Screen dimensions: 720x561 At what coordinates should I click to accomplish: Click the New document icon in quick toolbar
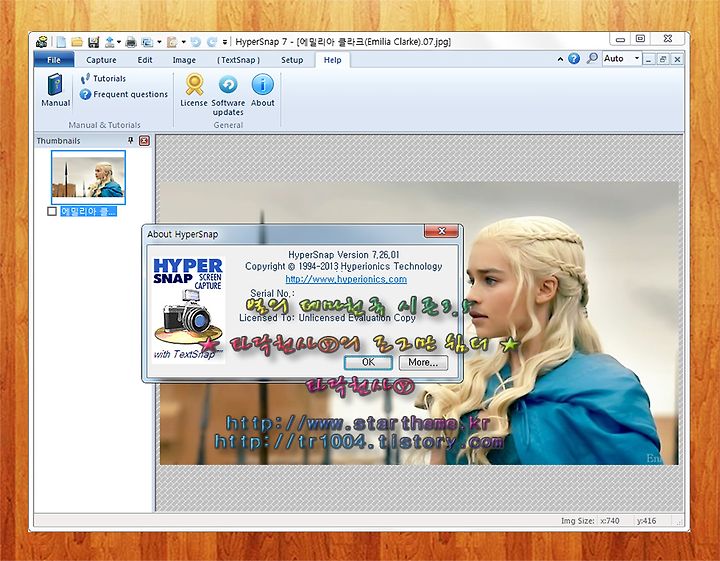tap(61, 42)
